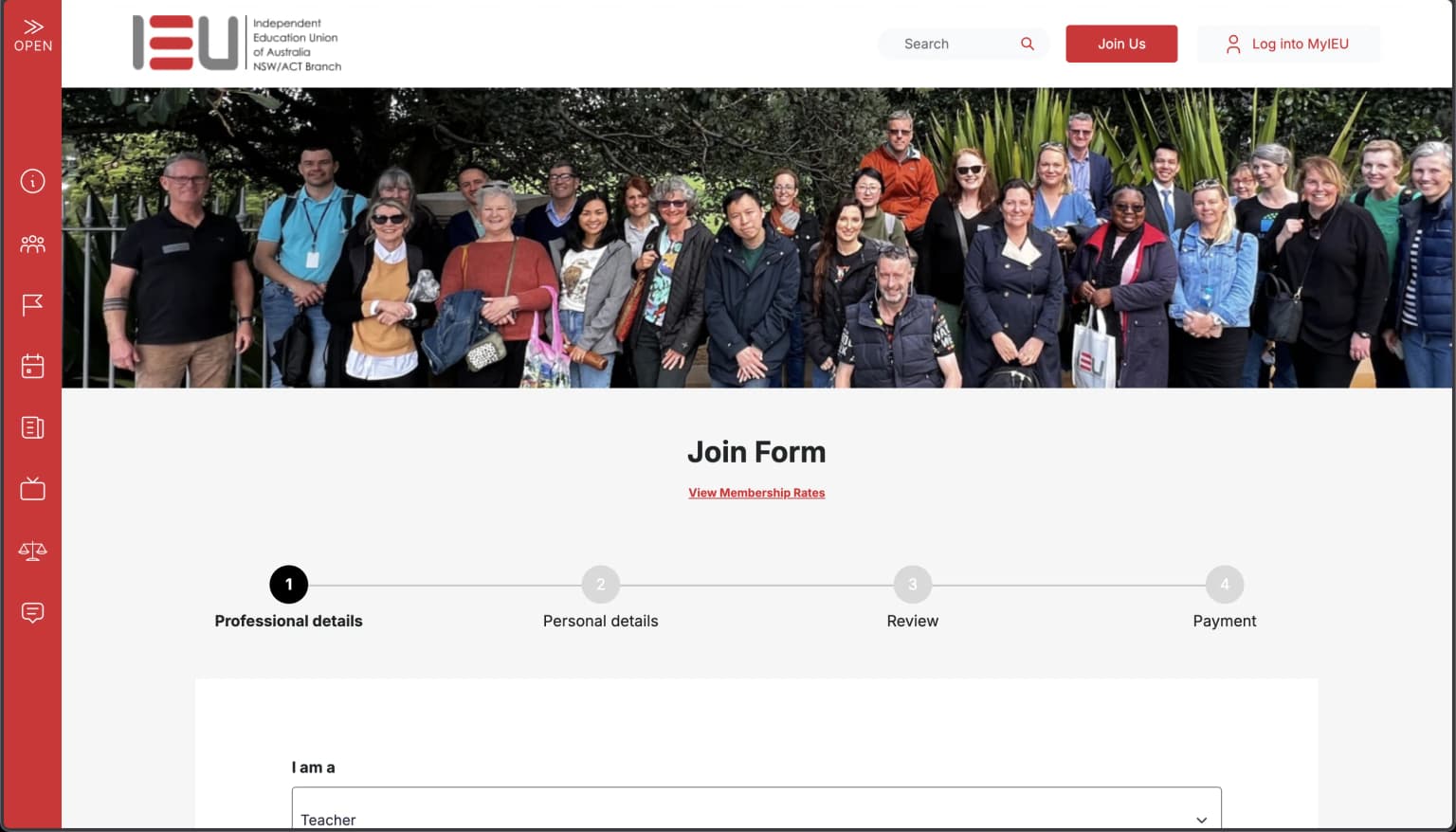Open the TV icon in sidebar
The height and width of the screenshot is (832, 1456).
pos(33,489)
